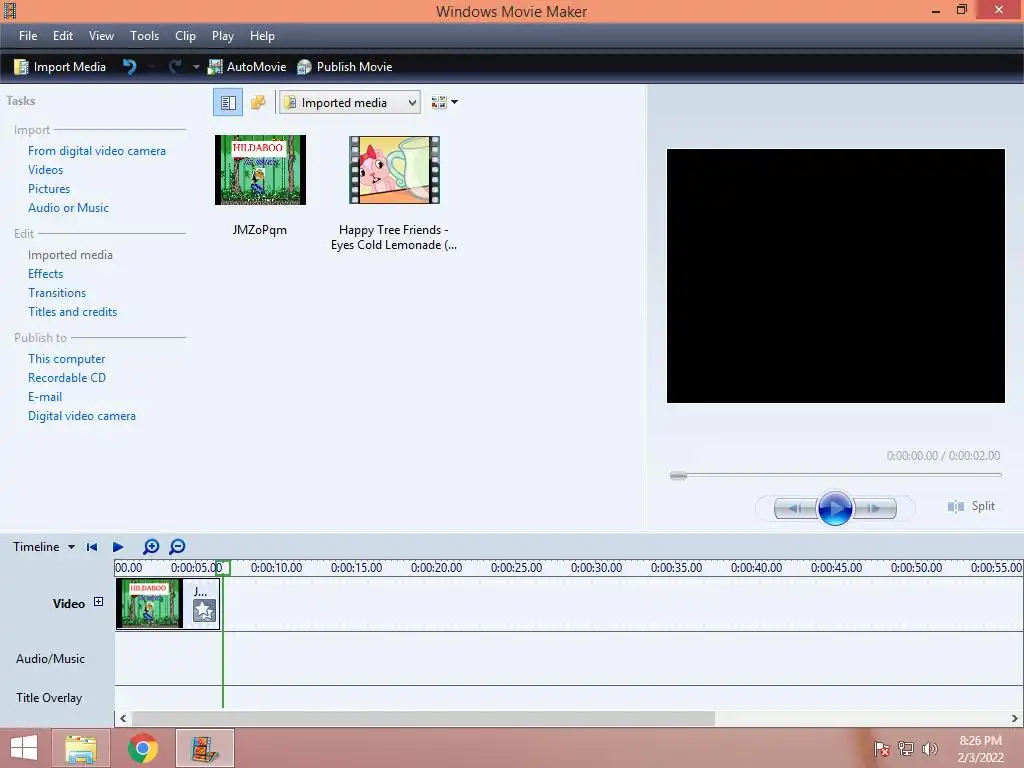The width and height of the screenshot is (1024, 768).
Task: Step to the previous frame
Action: point(795,508)
